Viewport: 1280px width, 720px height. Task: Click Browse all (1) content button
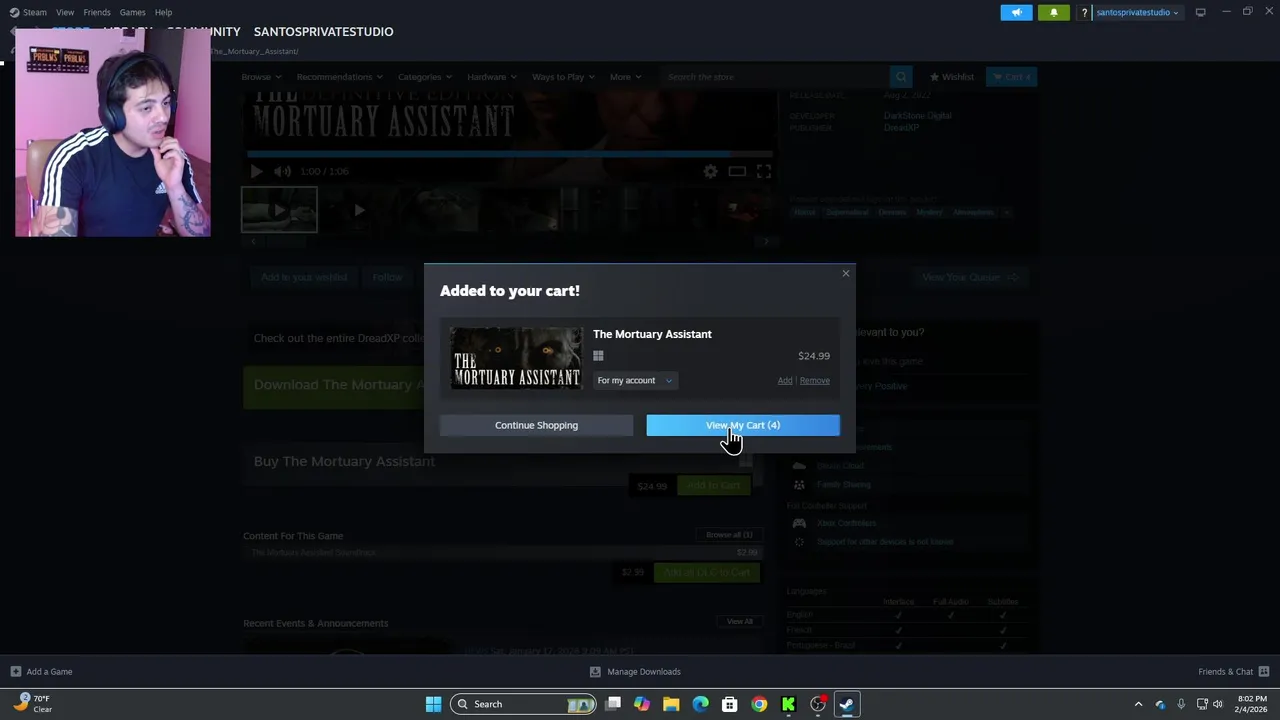[x=729, y=535]
